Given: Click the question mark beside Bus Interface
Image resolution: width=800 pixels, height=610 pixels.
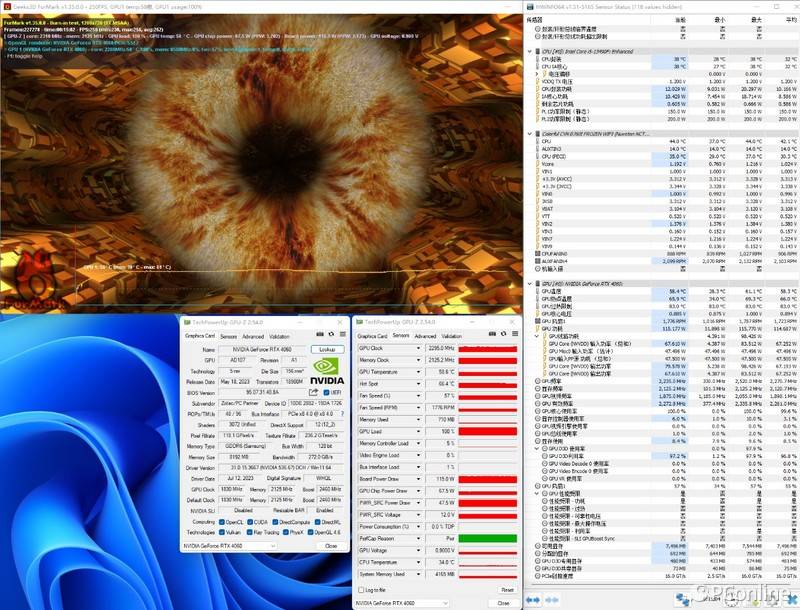Looking at the screenshot, I should (342, 414).
